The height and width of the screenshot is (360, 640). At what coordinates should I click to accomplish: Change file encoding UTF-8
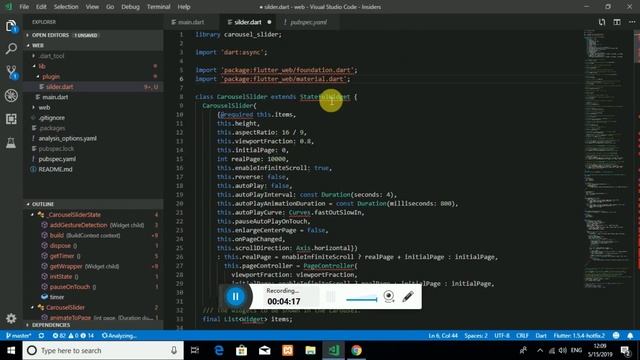click(x=502, y=336)
